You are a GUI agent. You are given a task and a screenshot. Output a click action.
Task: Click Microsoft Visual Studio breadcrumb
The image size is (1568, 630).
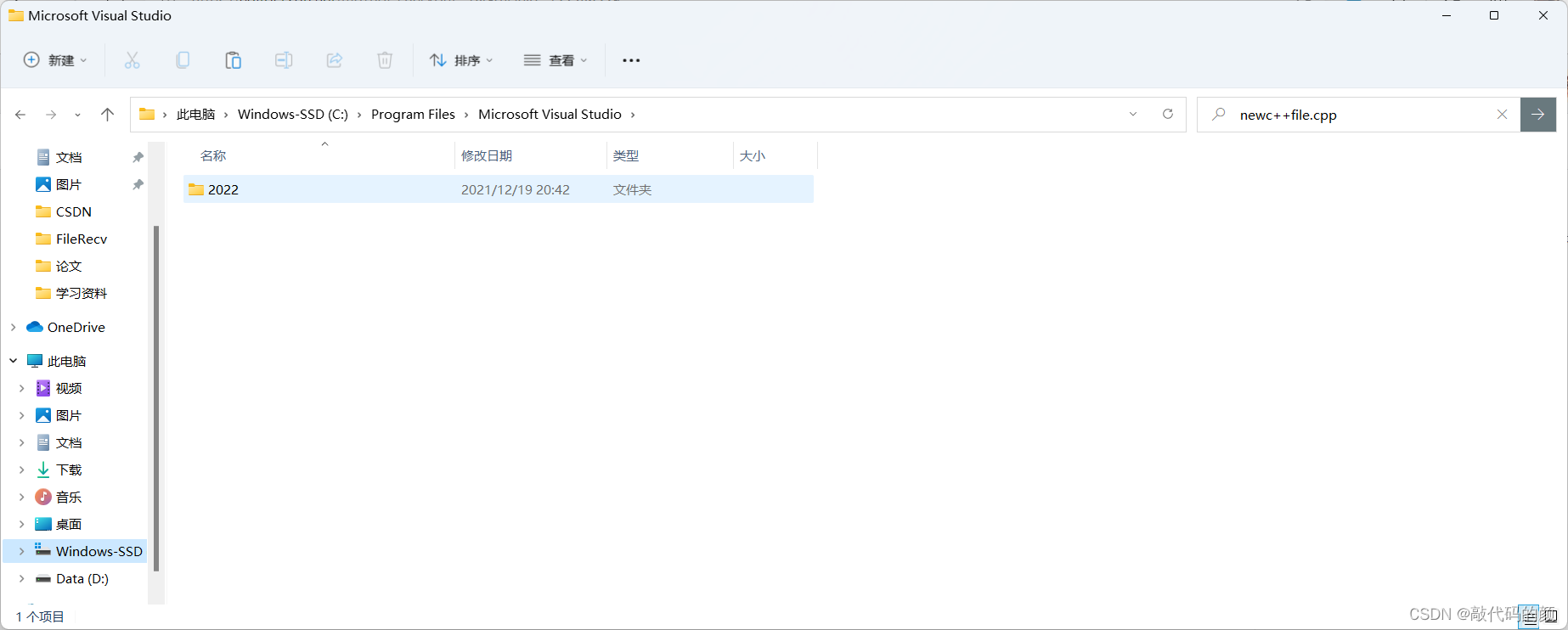pos(550,115)
